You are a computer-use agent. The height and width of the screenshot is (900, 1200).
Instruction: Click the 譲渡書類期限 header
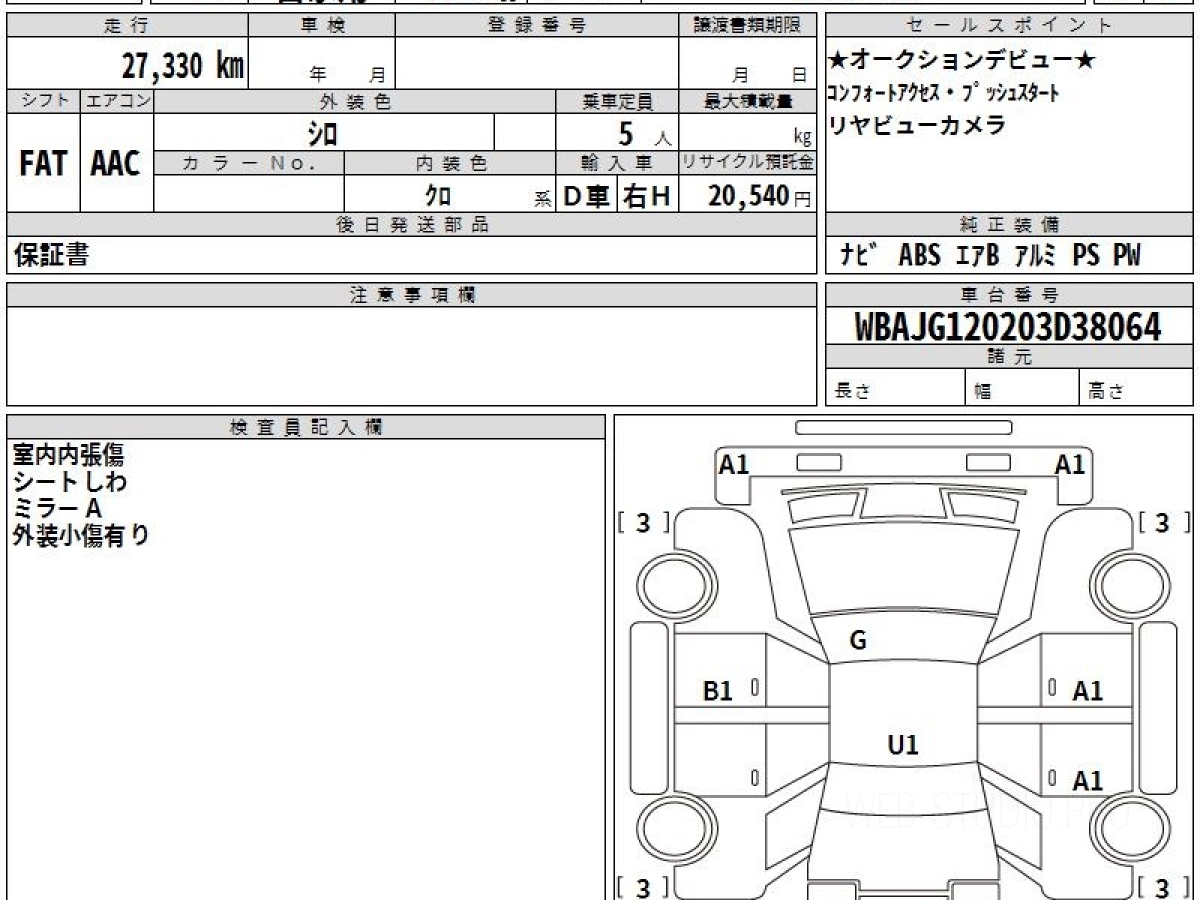tap(747, 26)
